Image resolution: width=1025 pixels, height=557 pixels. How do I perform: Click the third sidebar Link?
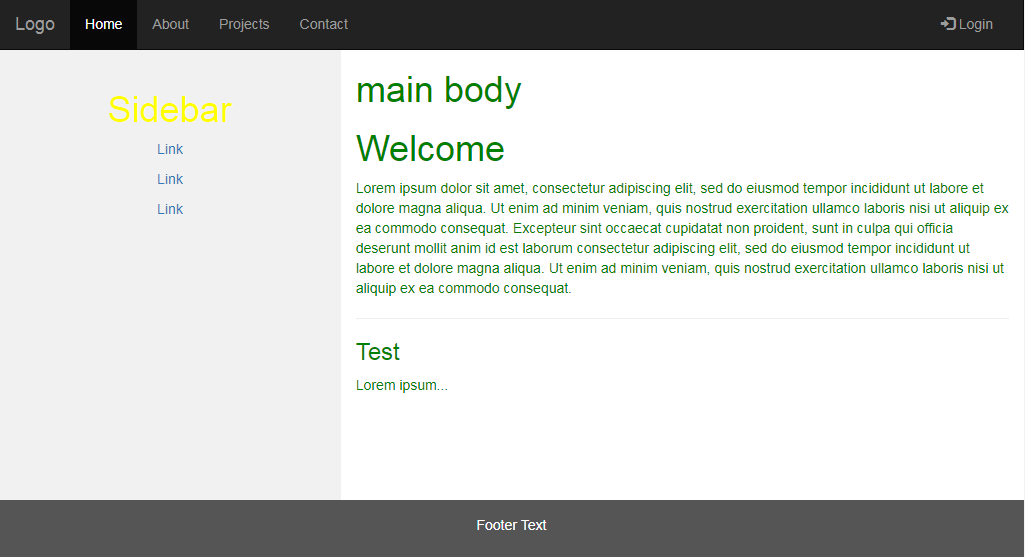(x=170, y=209)
